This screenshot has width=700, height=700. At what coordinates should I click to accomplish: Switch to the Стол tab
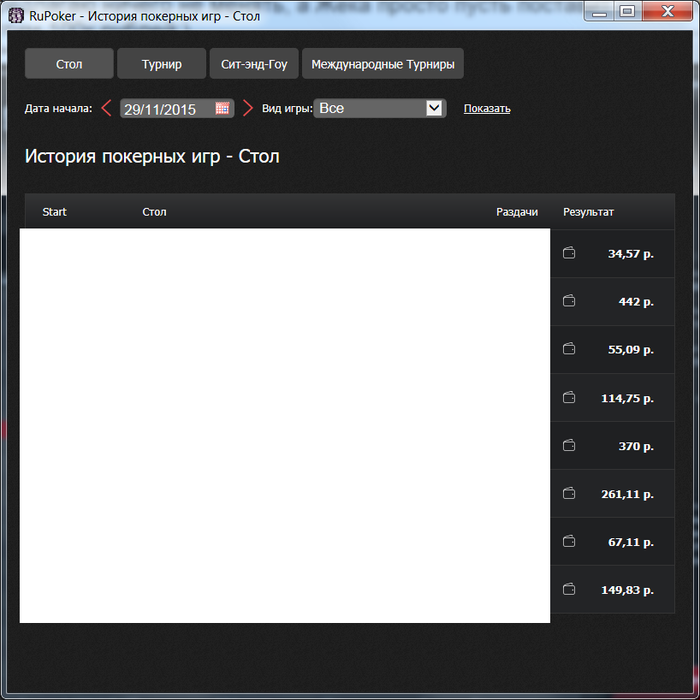click(x=69, y=64)
